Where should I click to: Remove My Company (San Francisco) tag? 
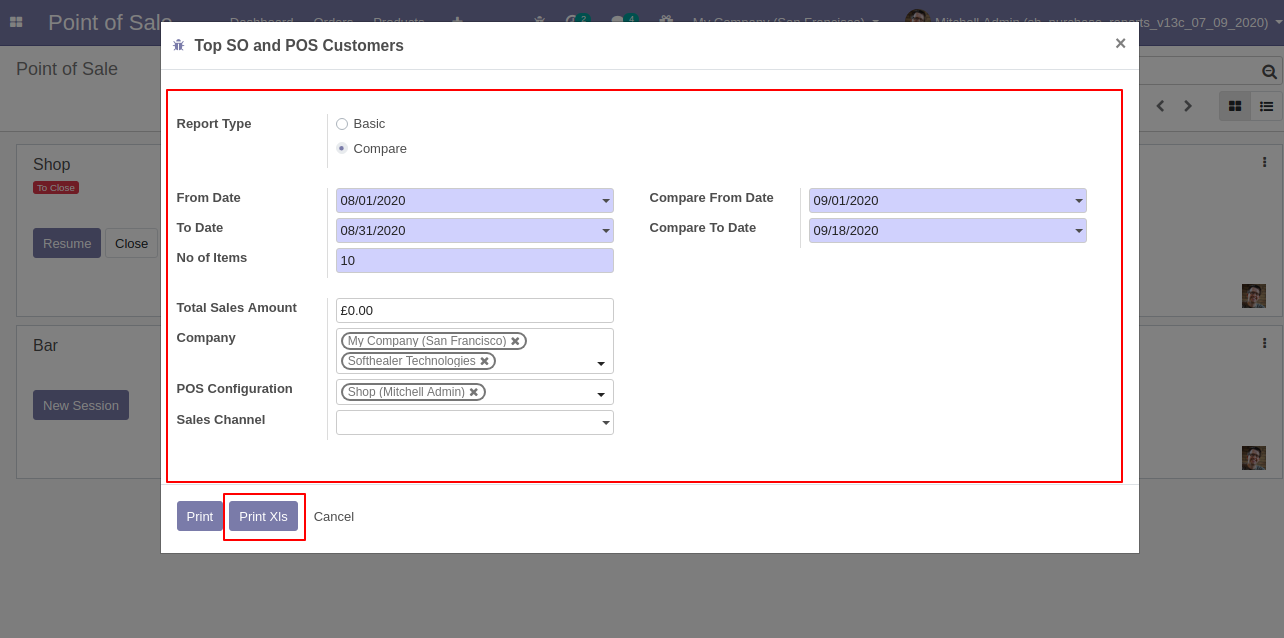pos(515,341)
